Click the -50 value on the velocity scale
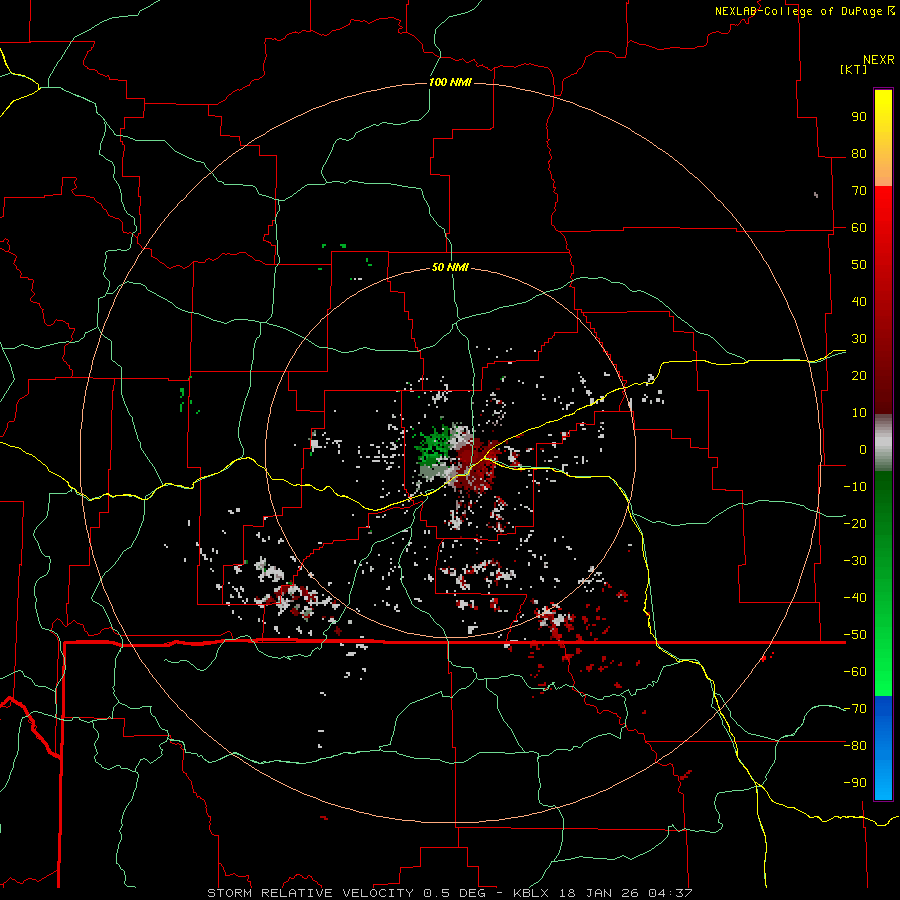900x900 pixels. pos(855,635)
